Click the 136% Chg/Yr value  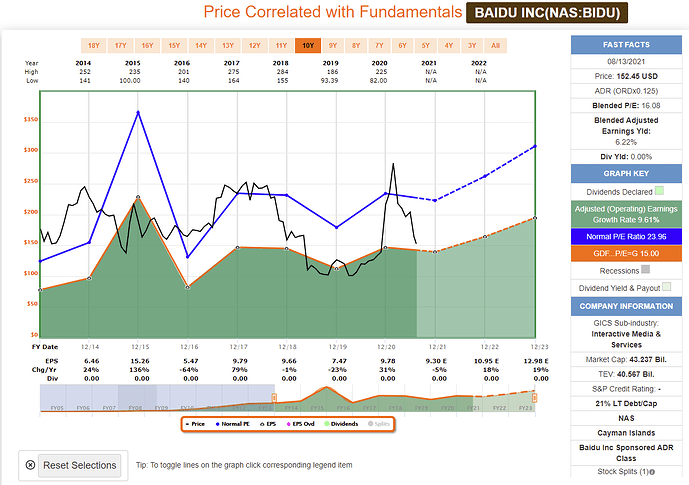coord(140,370)
